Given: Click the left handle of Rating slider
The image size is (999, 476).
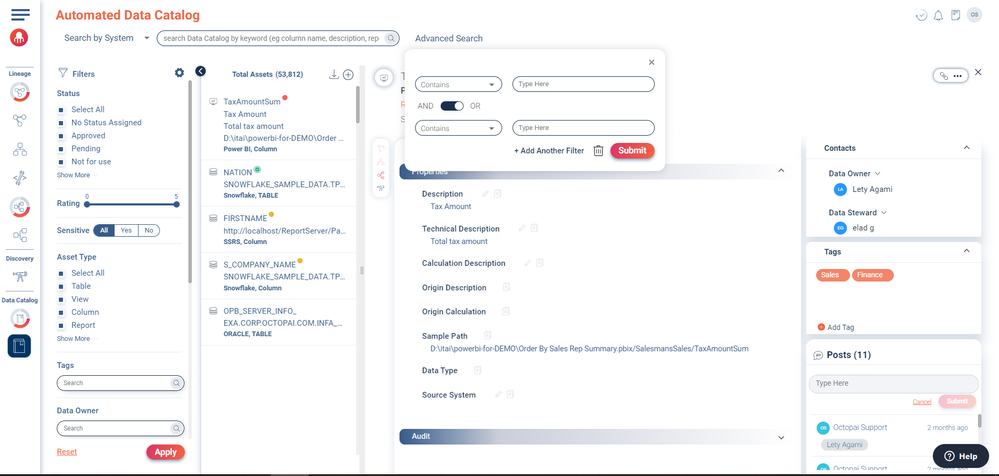Looking at the screenshot, I should click(x=87, y=205).
